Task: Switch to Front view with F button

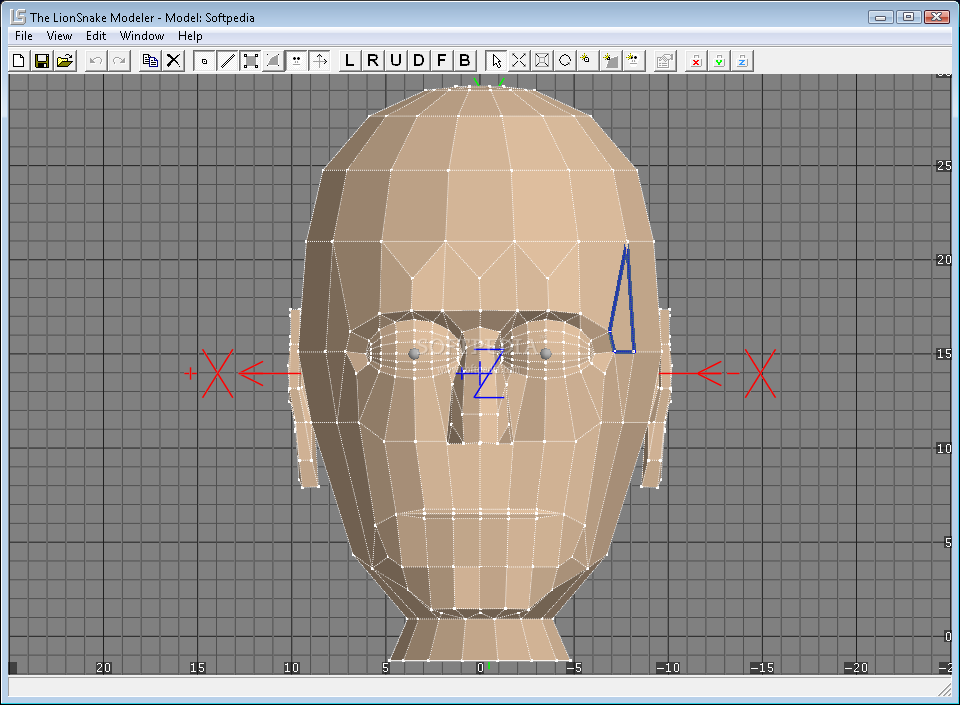Action: coord(442,61)
